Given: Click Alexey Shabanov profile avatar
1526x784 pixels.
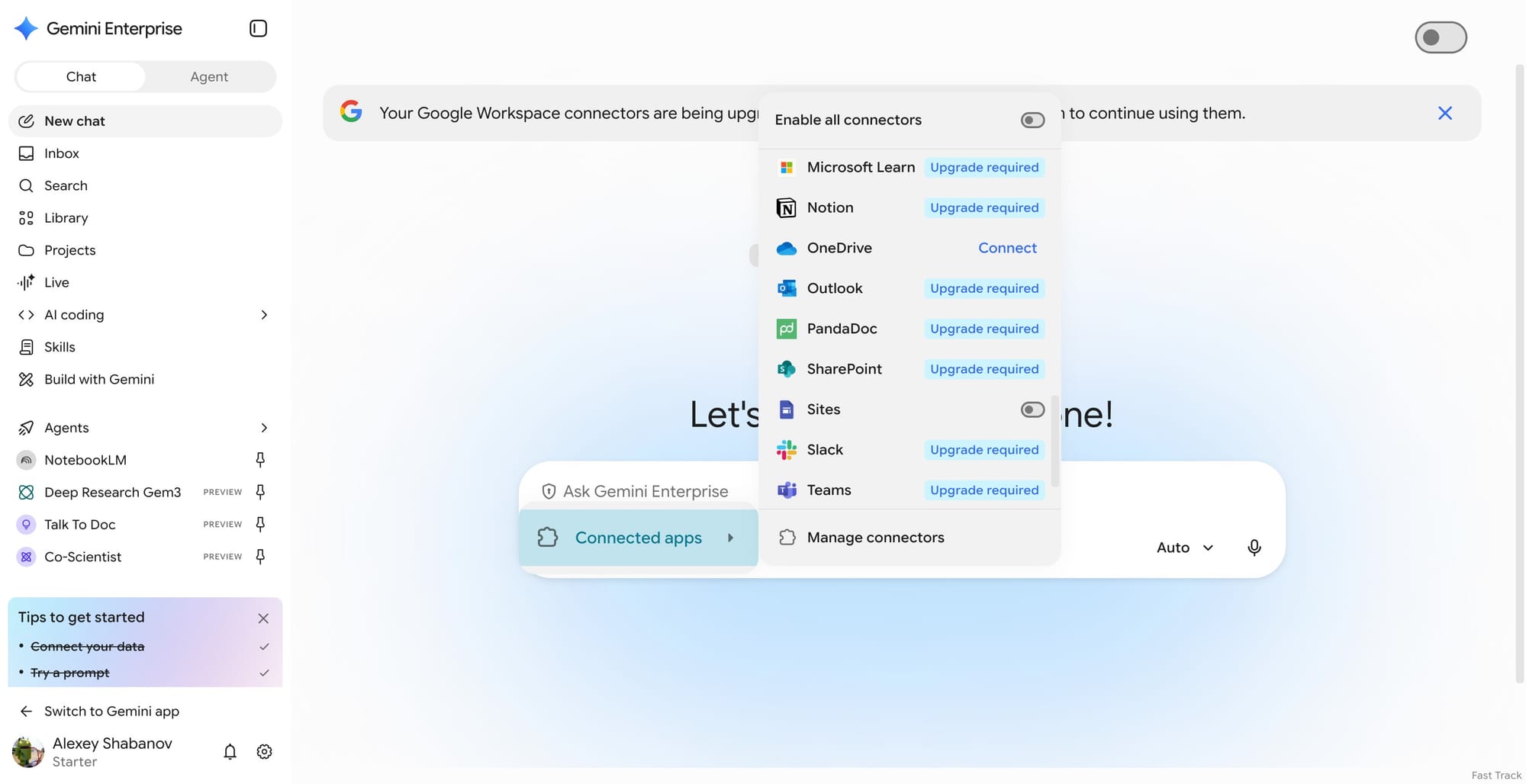Looking at the screenshot, I should point(28,752).
